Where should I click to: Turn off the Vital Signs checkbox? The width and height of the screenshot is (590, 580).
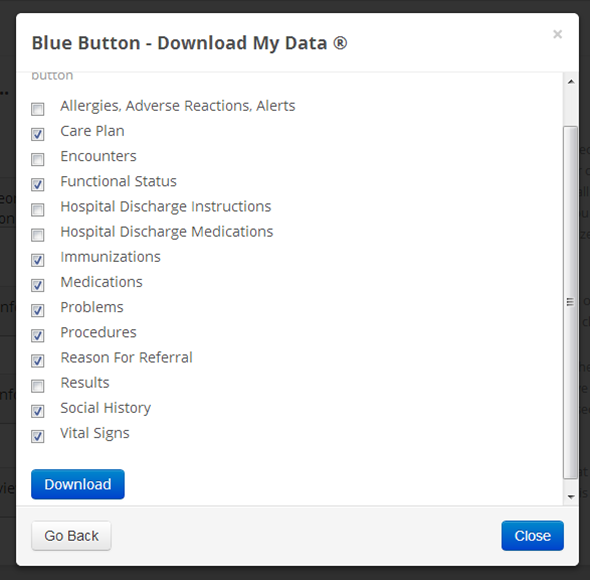(38, 437)
